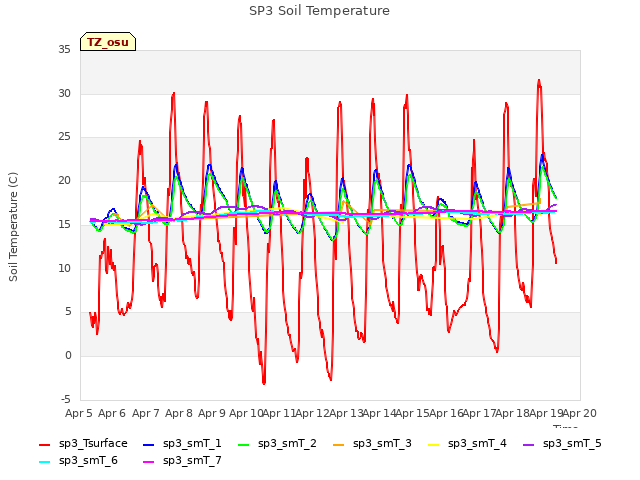Click the orange sp3_smT_3 legend swatch
This screenshot has width=640, height=480.
coord(338,444)
